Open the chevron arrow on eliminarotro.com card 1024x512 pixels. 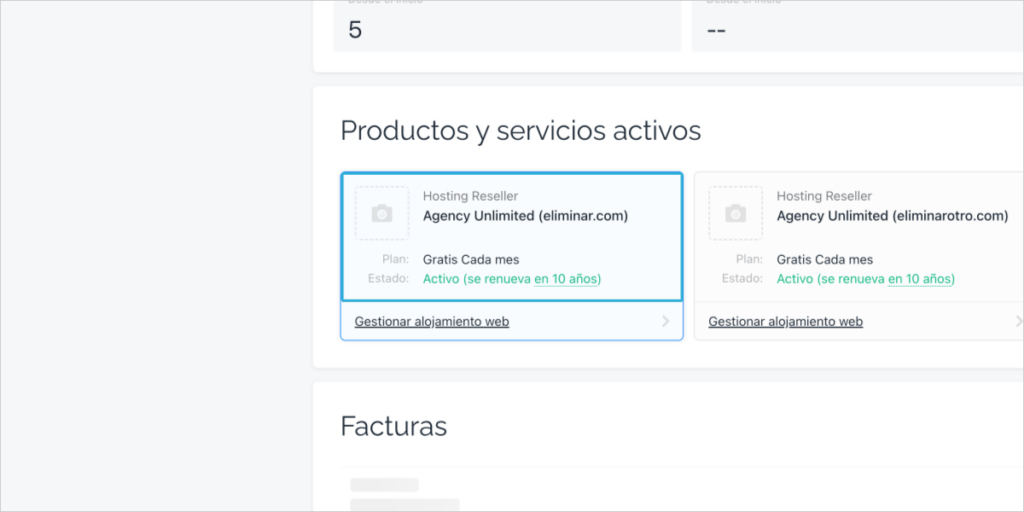pyautogui.click(x=1019, y=321)
